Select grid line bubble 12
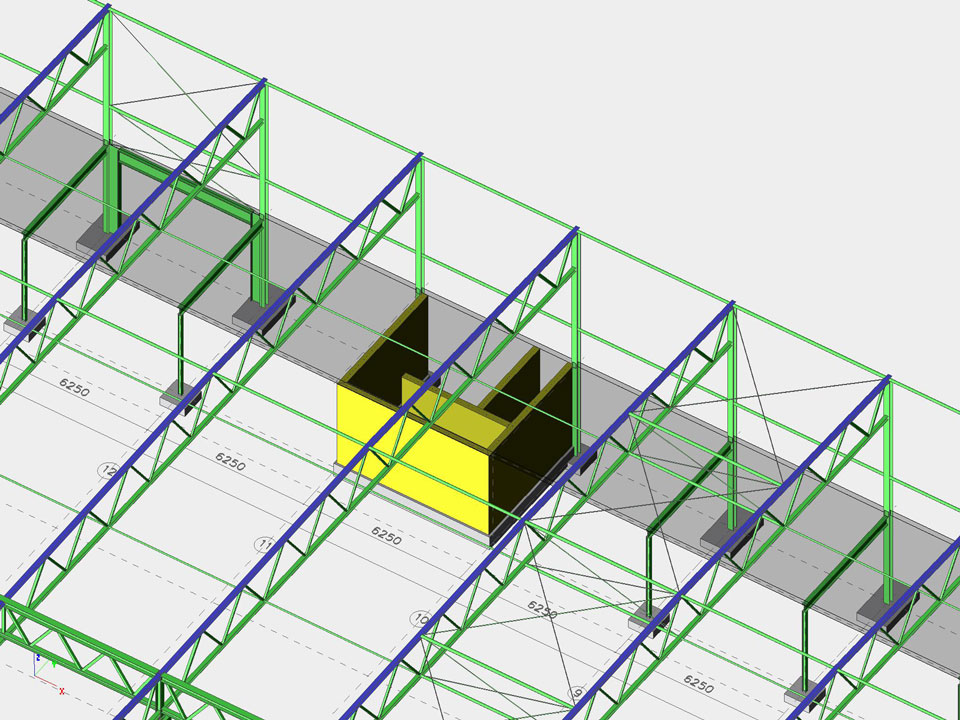The height and width of the screenshot is (720, 960). [x=109, y=469]
